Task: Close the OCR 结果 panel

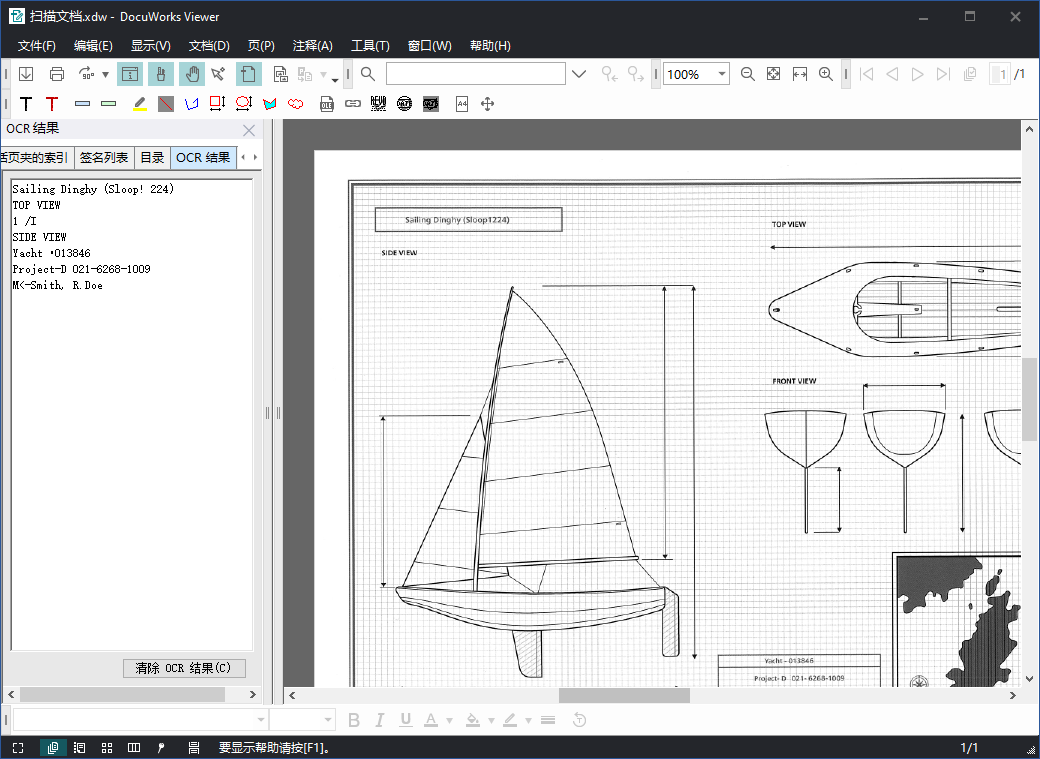Action: (x=249, y=130)
